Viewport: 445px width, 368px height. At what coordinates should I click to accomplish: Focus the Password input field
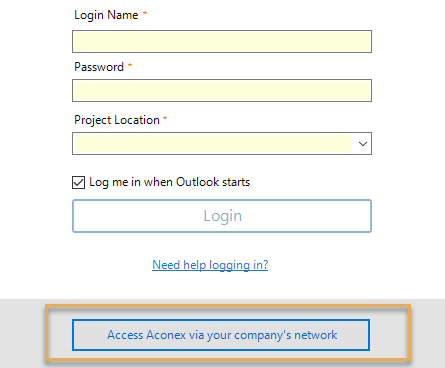(x=222, y=90)
